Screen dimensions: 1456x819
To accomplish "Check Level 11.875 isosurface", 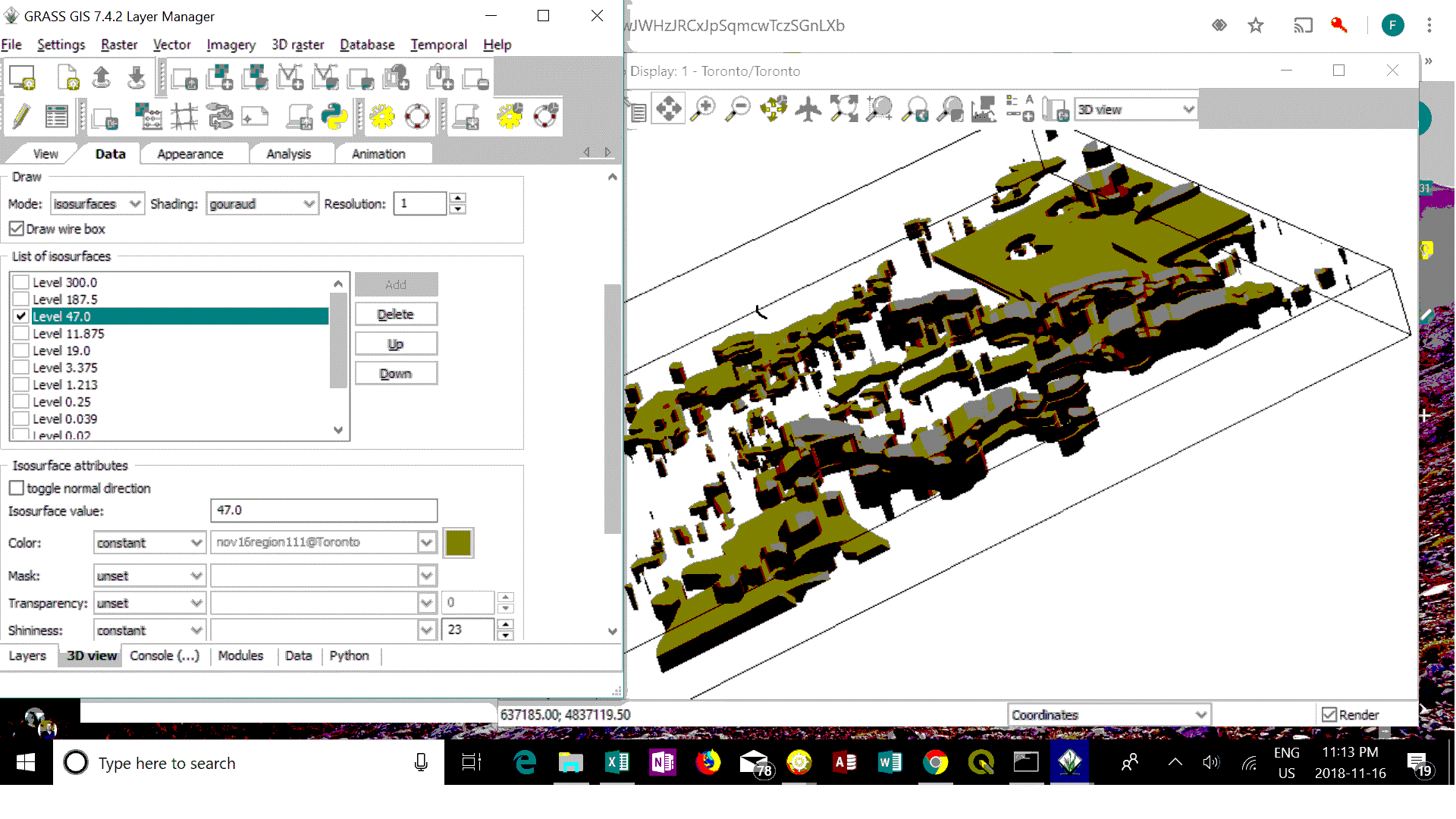I will pos(21,333).
